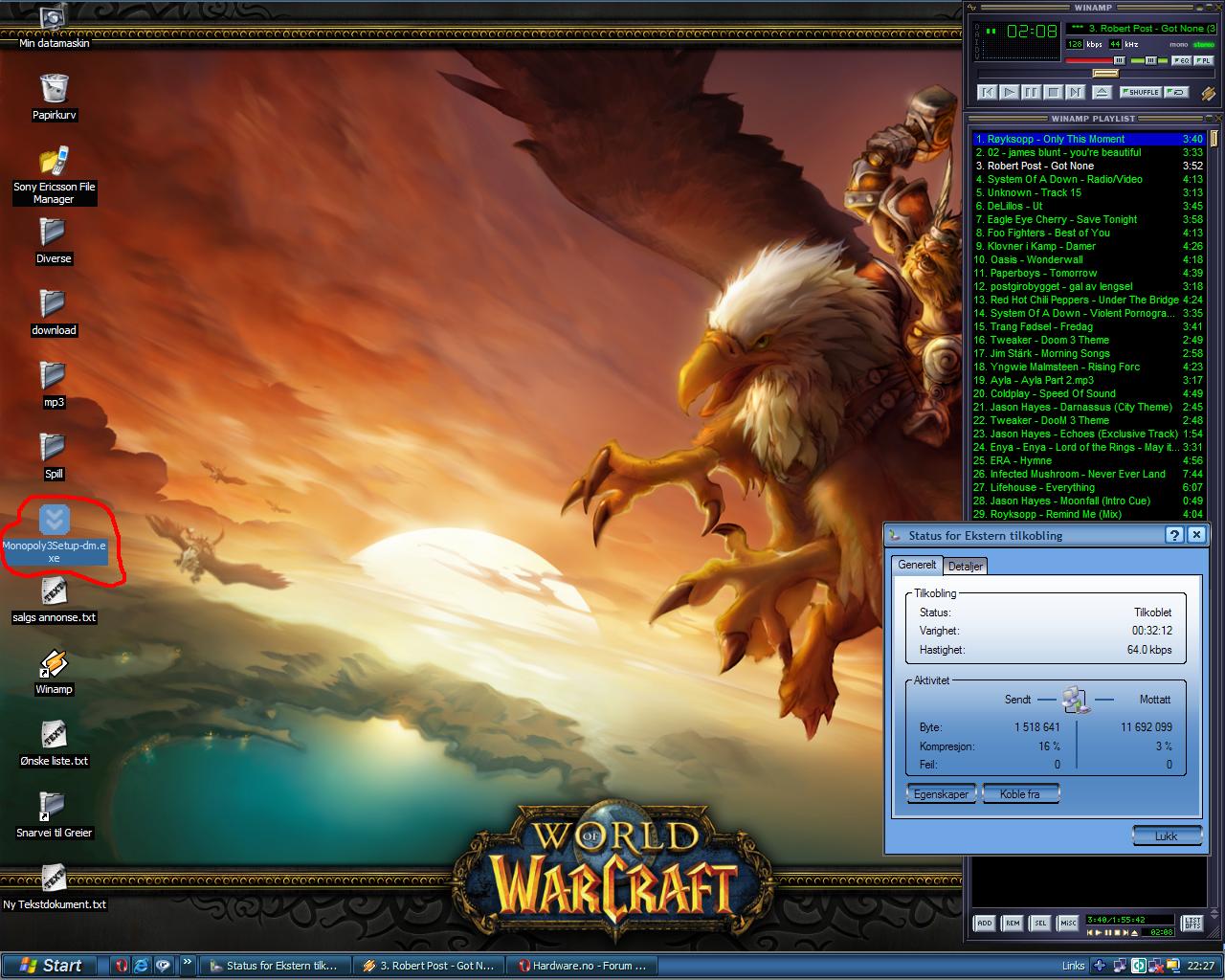Stop Winamp playback
The image size is (1225, 980).
[x=1054, y=92]
